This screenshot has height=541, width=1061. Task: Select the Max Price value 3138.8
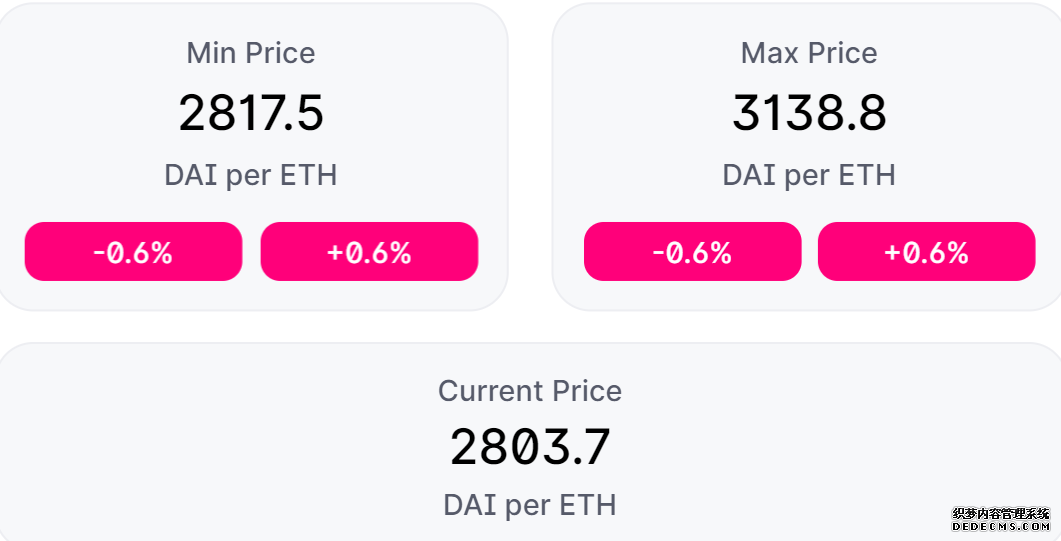point(809,112)
